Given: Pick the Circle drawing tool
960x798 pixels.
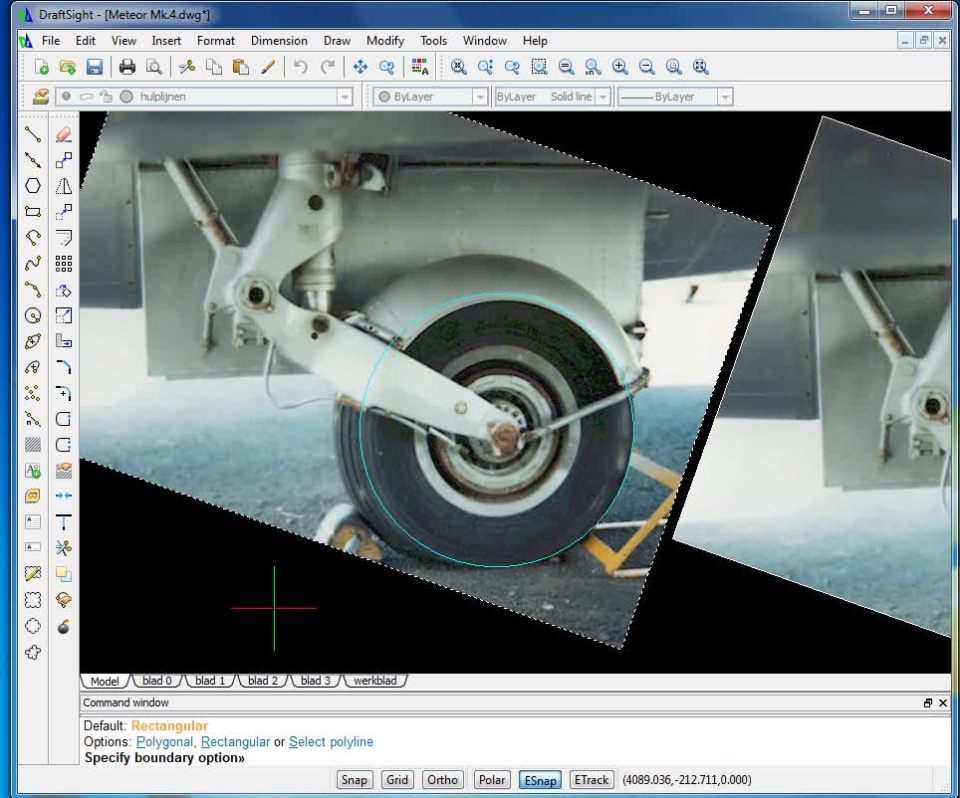Looking at the screenshot, I should click(x=33, y=315).
